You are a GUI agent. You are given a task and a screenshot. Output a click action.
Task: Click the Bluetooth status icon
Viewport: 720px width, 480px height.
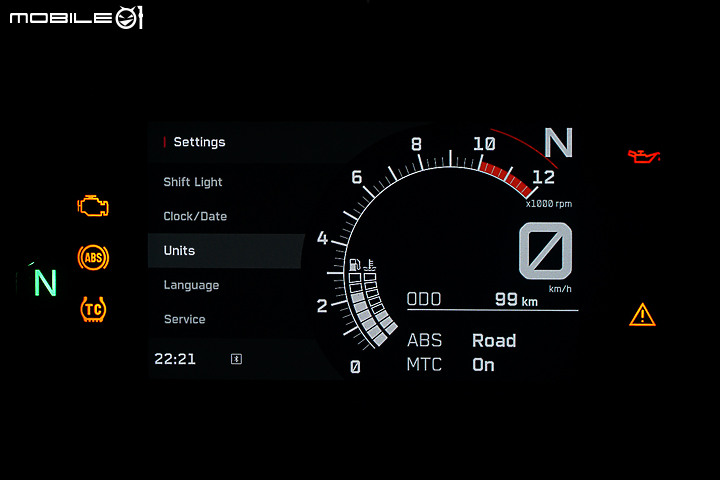(x=236, y=359)
